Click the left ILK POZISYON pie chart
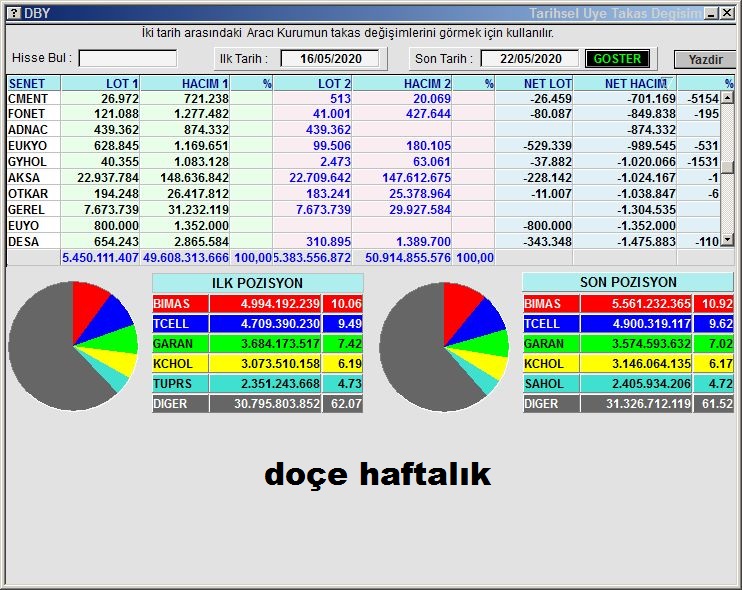The width and height of the screenshot is (742, 590). (x=73, y=346)
